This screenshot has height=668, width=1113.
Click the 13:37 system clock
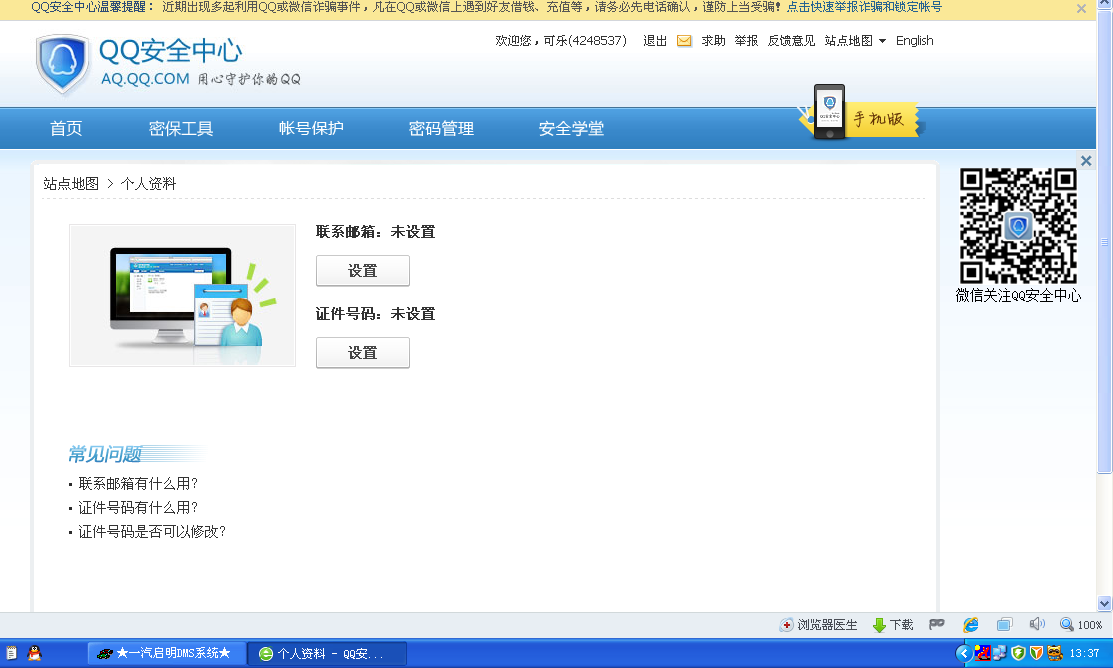pyautogui.click(x=1084, y=653)
